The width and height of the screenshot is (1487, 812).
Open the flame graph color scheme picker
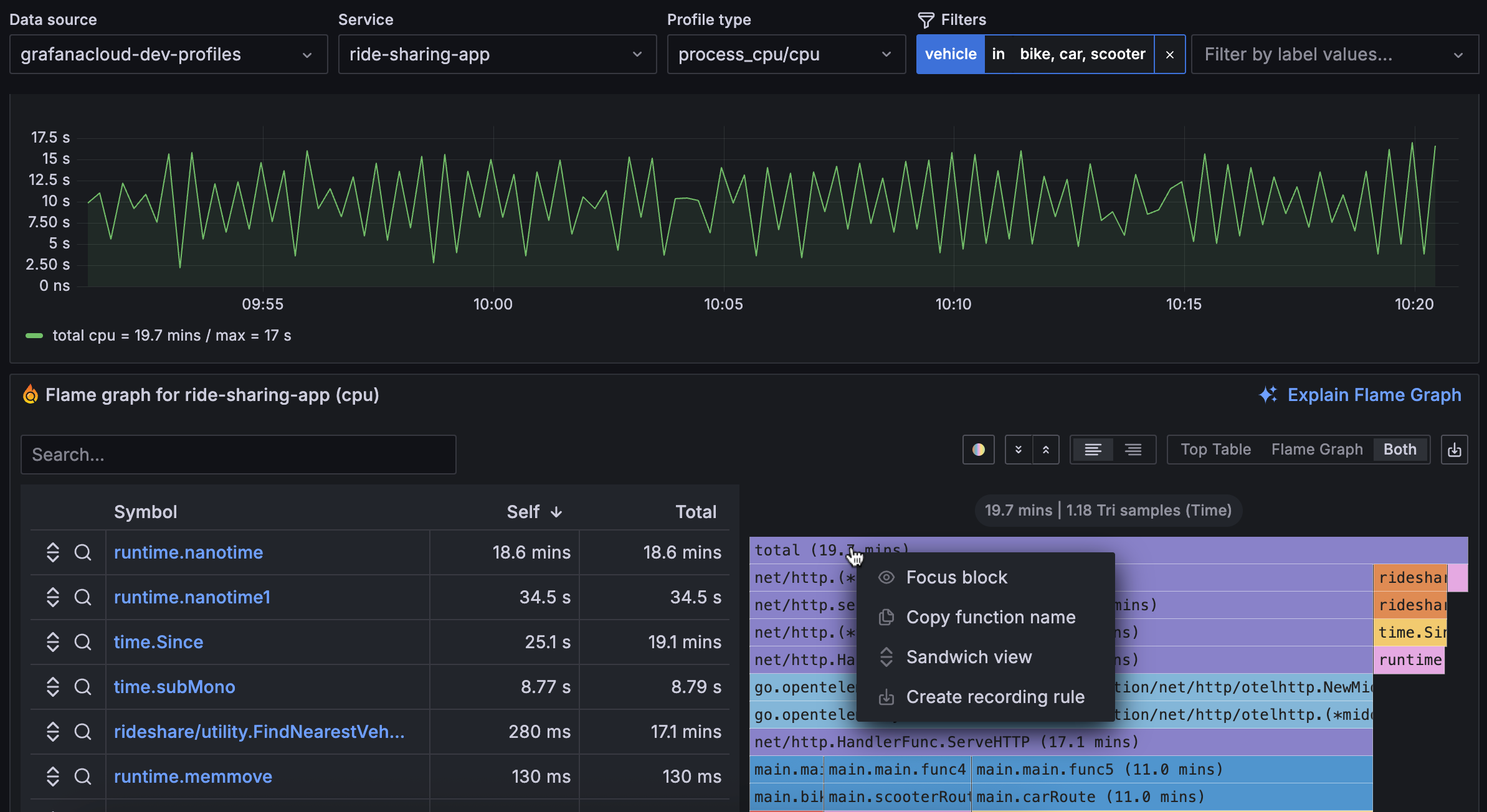click(x=978, y=449)
